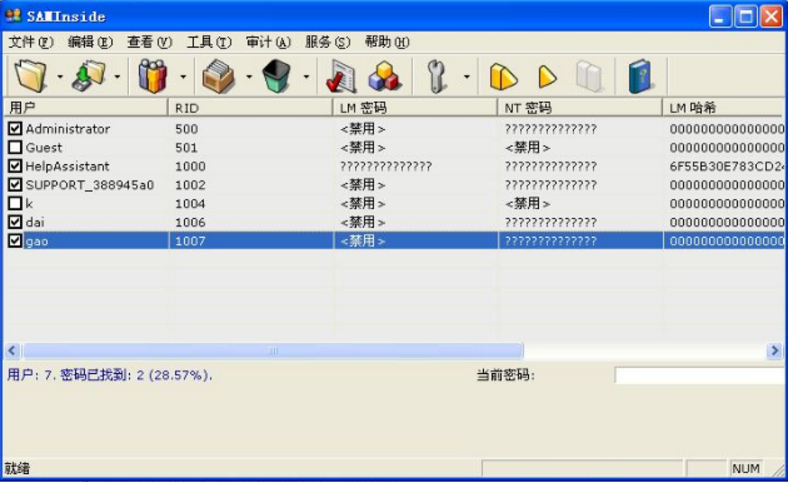Viewport: 789px width, 482px height.
Task: Click the 就绪 status bar text
Action: (x=17, y=468)
